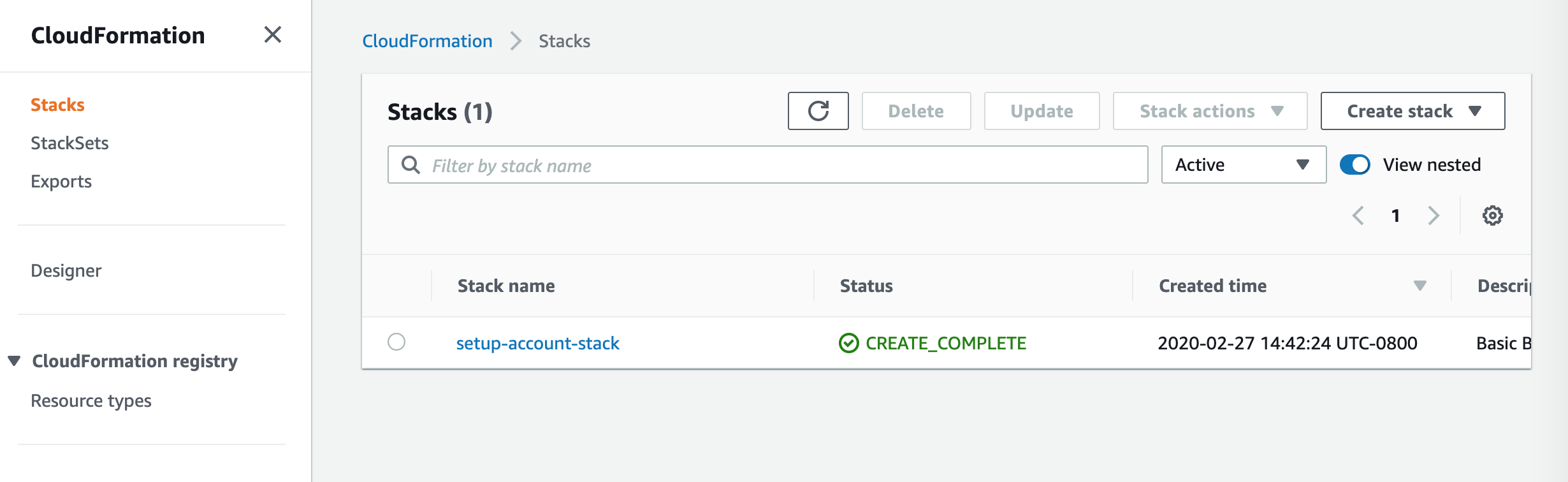Open Stacks in the sidebar
This screenshot has width=1568, height=482.
click(57, 105)
